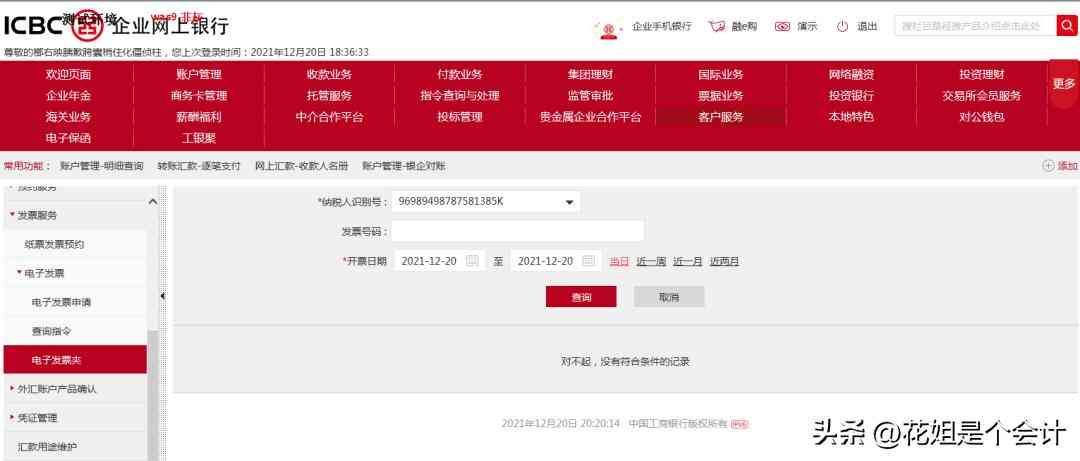
Task: Open the start date calendar picker icon
Action: (473, 261)
